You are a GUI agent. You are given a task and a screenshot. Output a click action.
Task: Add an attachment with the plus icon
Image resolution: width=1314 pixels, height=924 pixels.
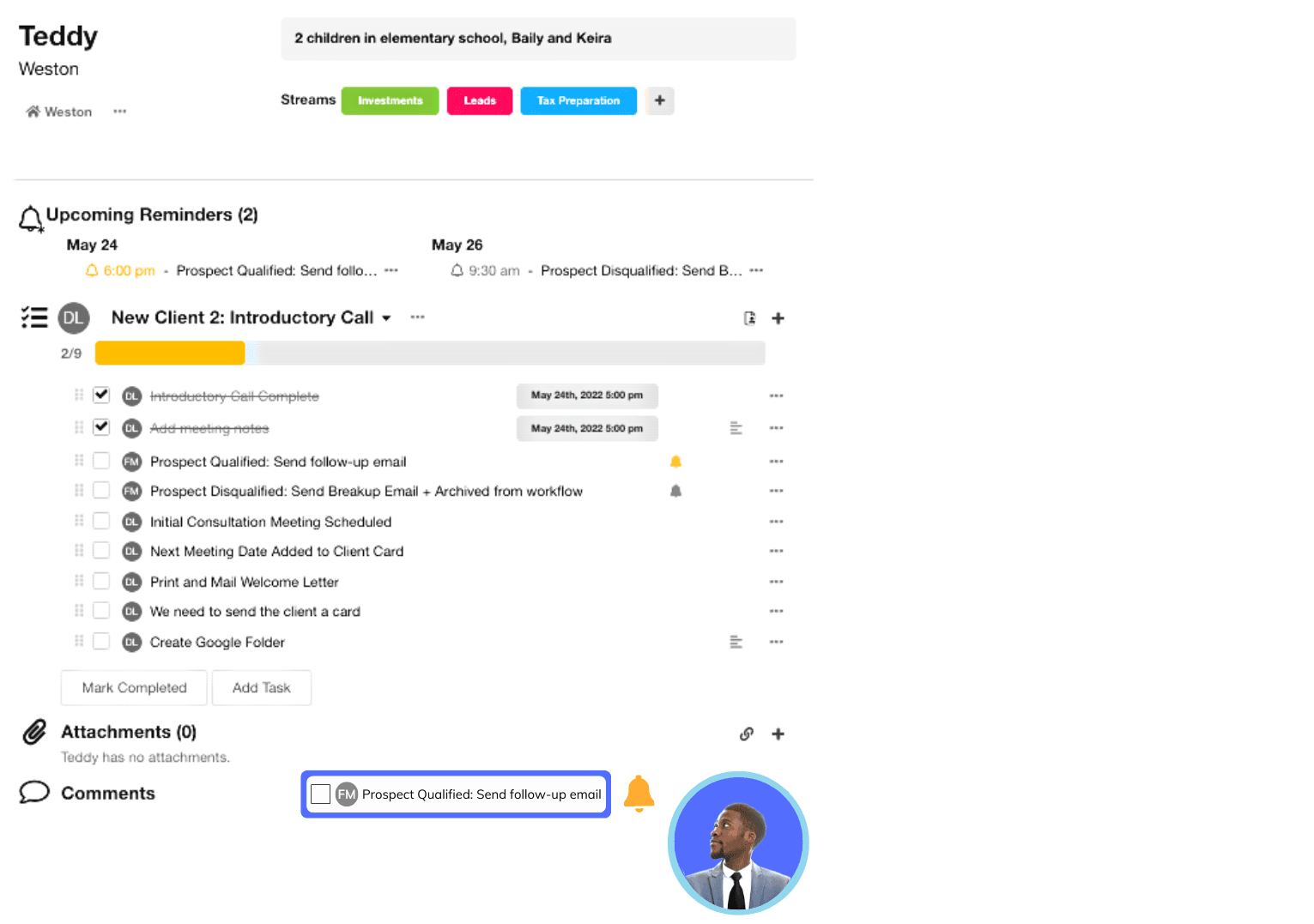[778, 734]
